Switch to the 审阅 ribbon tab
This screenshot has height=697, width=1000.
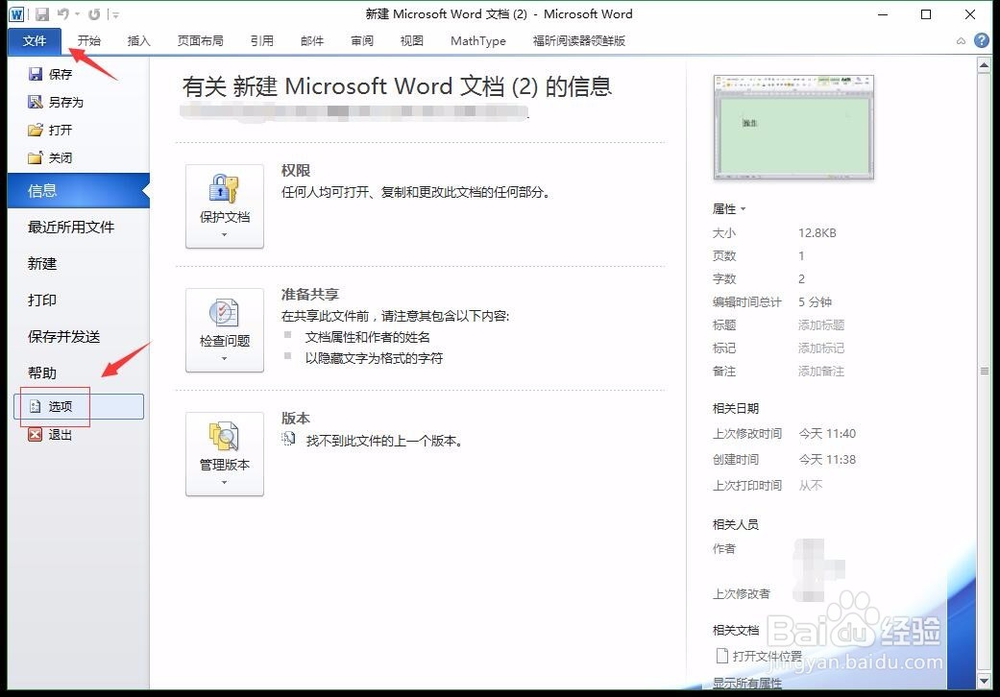tap(362, 41)
